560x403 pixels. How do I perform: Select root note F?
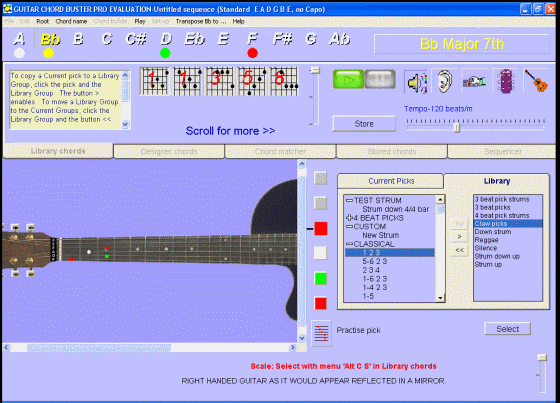click(252, 39)
